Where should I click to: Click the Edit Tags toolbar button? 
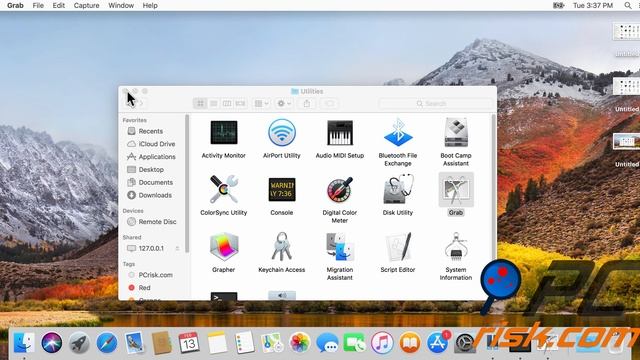(x=330, y=104)
